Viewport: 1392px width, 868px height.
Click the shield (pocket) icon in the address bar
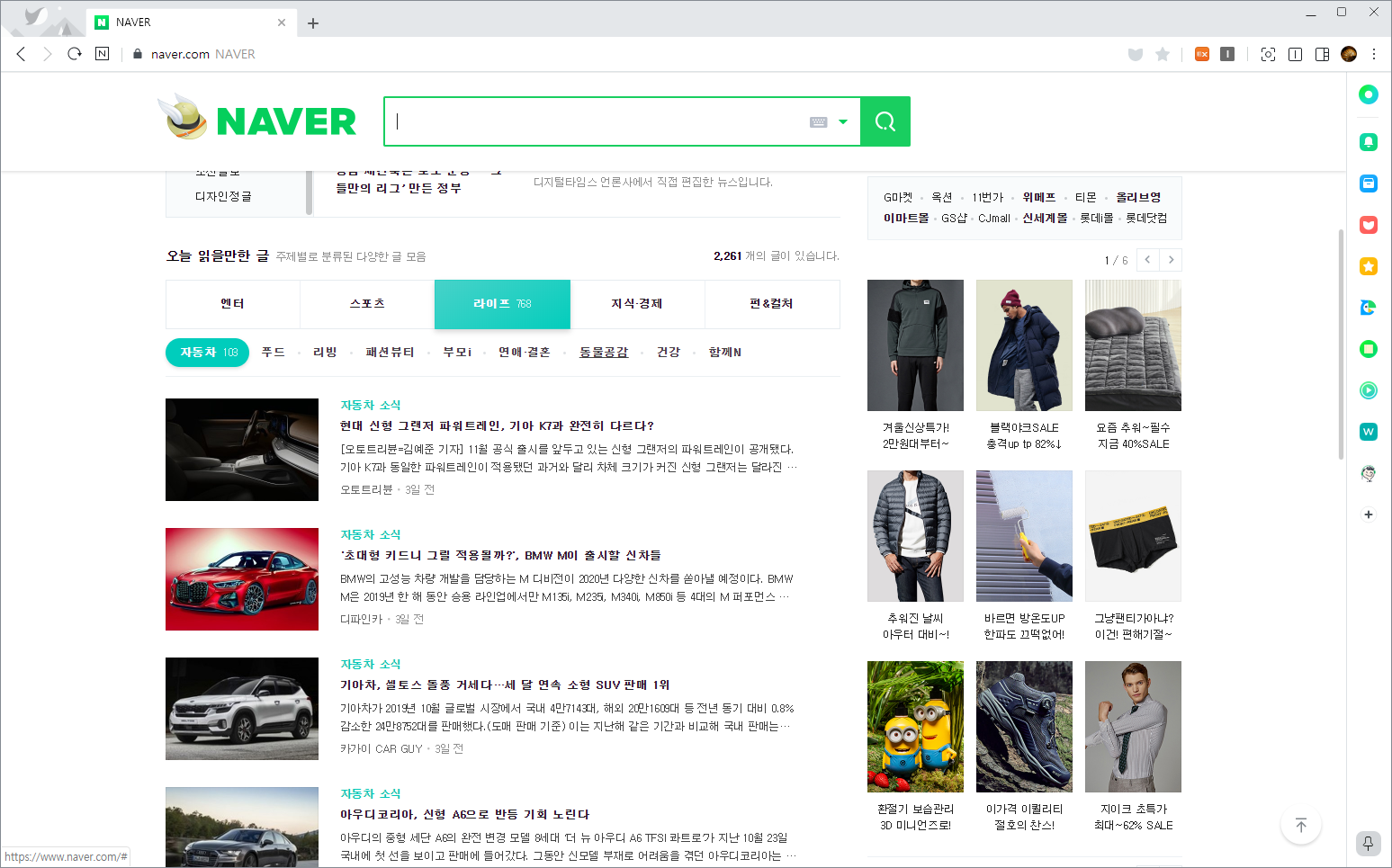(x=1136, y=54)
